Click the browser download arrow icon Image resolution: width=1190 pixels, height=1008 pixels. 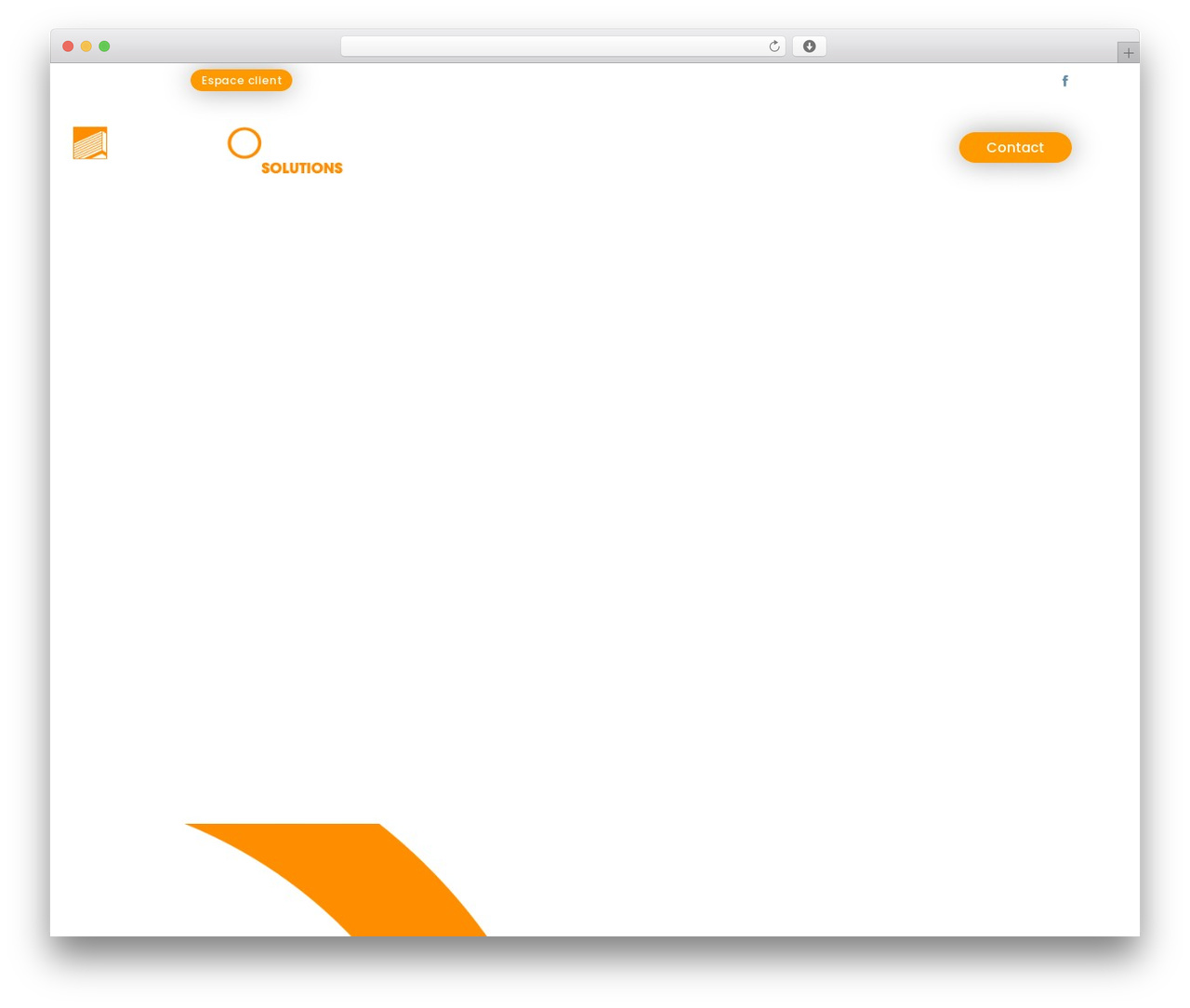[x=810, y=46]
